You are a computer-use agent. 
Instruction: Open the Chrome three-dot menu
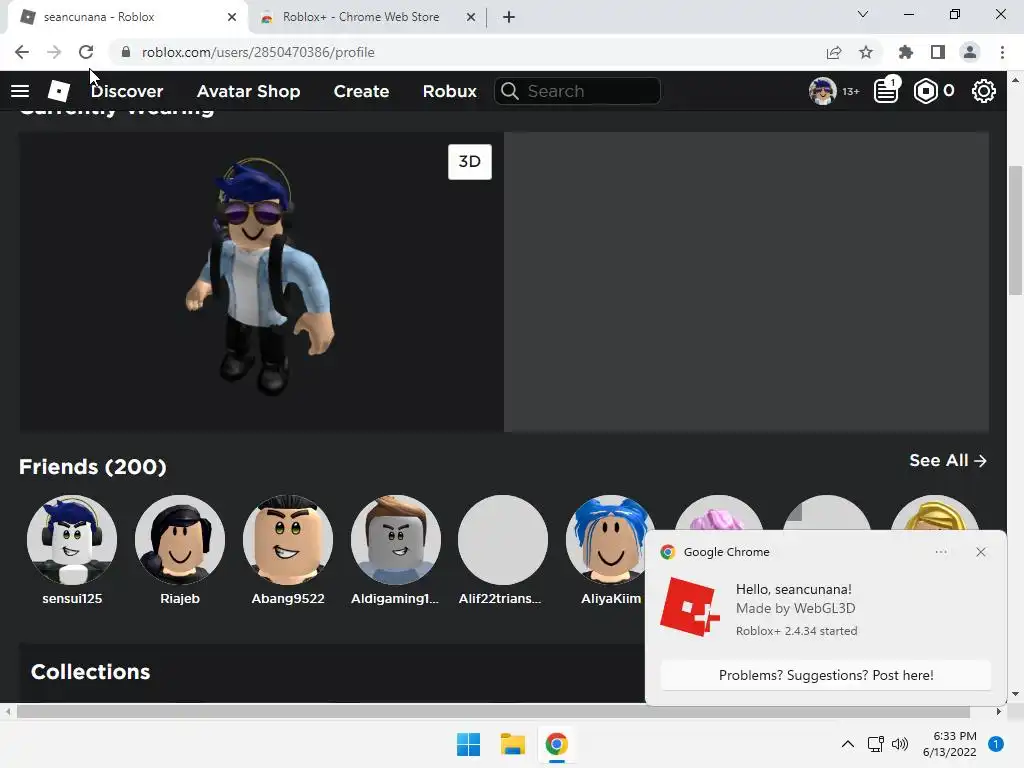(x=1002, y=52)
